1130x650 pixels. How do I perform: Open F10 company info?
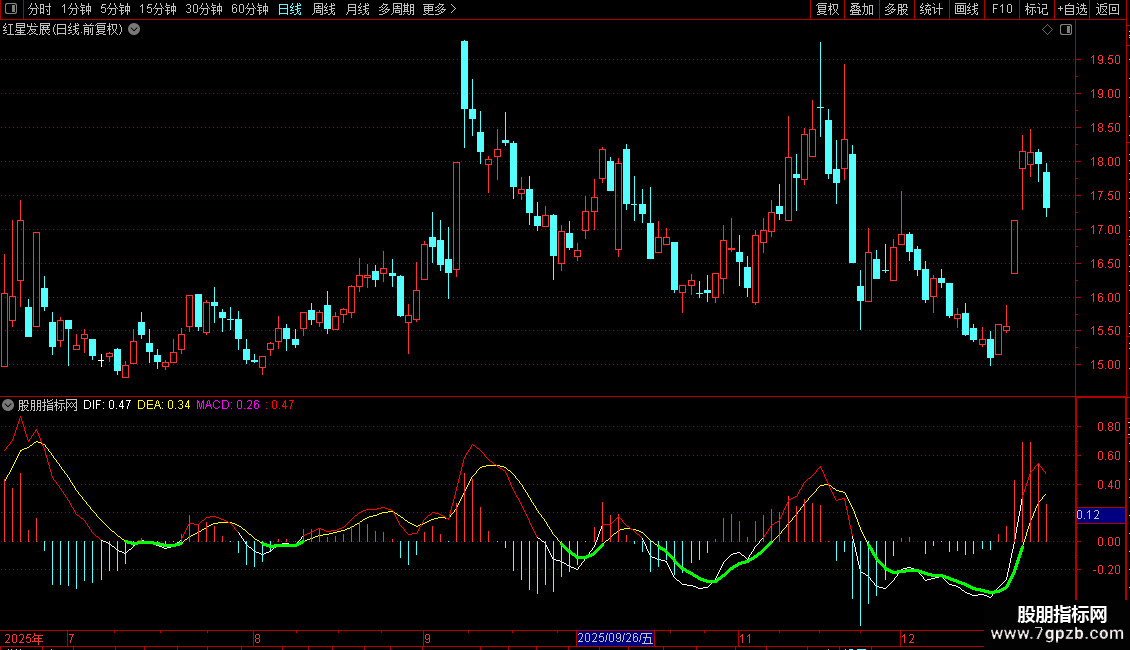(x=1002, y=9)
